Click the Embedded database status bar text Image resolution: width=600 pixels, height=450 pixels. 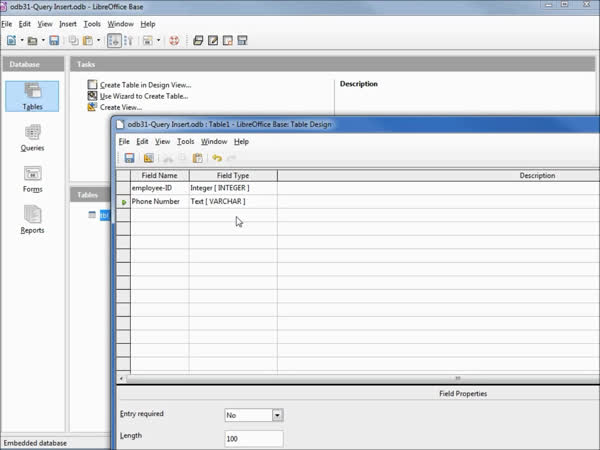(x=35, y=443)
